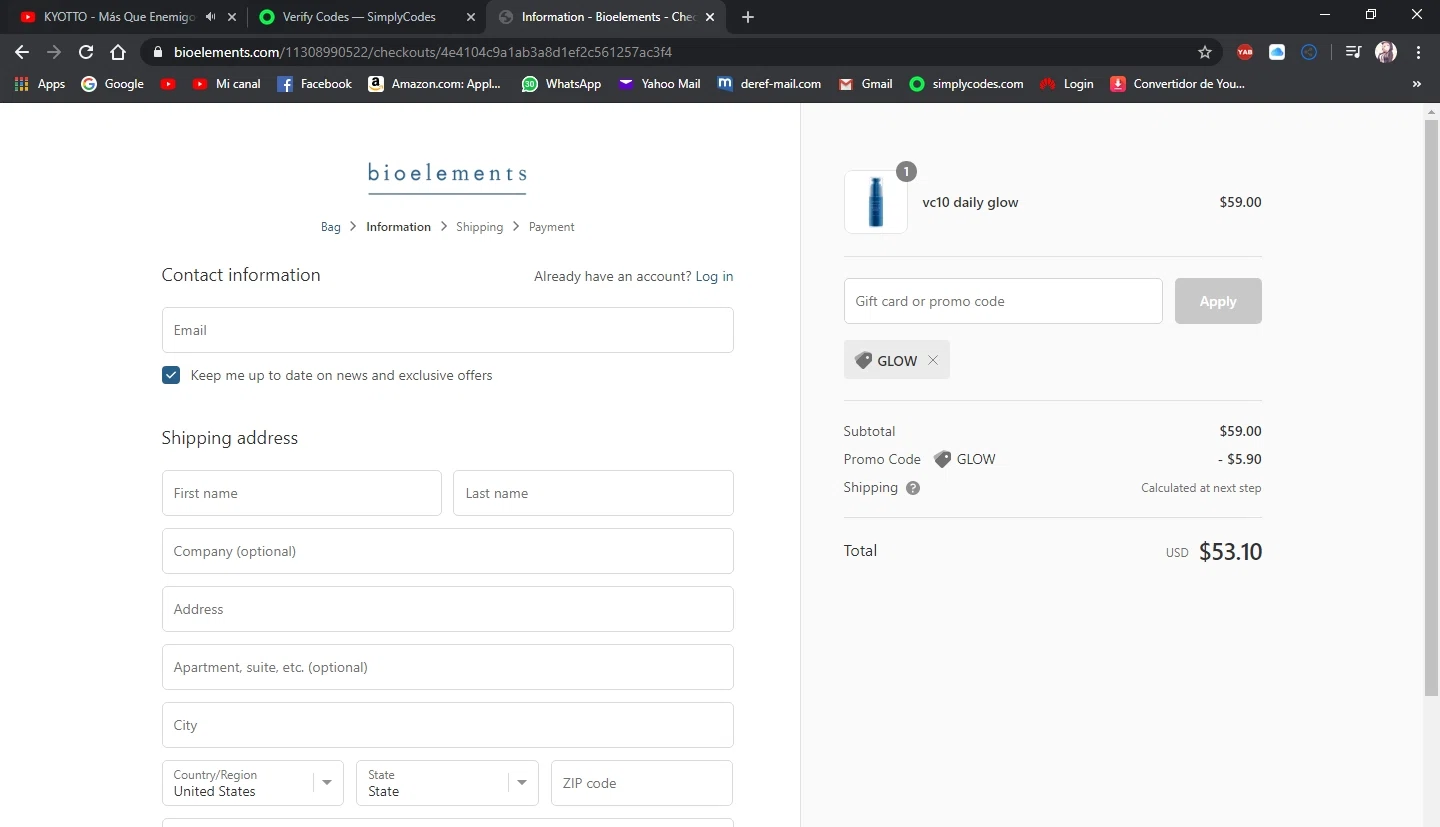Click the Information breadcrumb step
The image size is (1440, 827).
(x=398, y=227)
